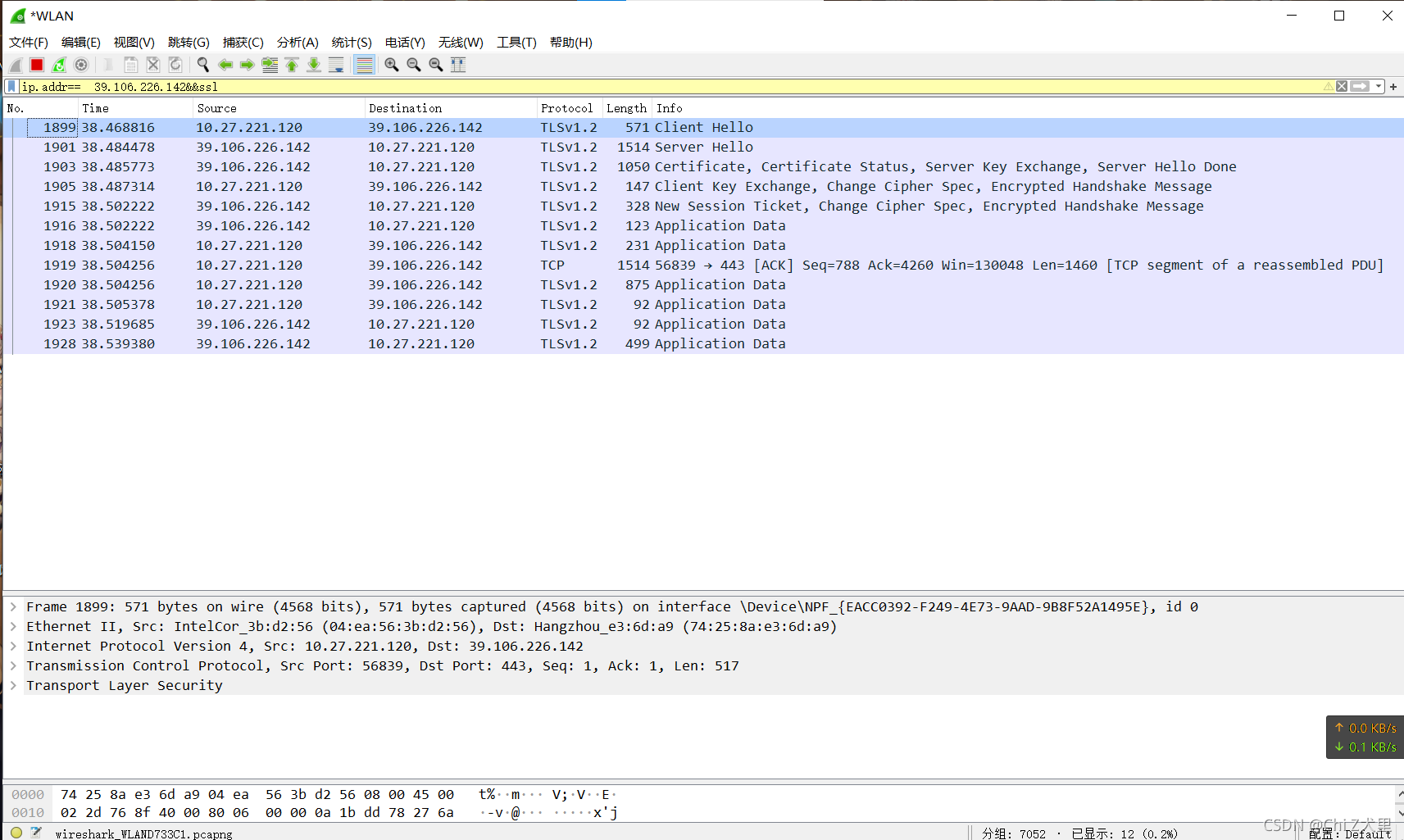The width and height of the screenshot is (1404, 840).
Task: Reload the capture file icon
Action: pos(175,65)
